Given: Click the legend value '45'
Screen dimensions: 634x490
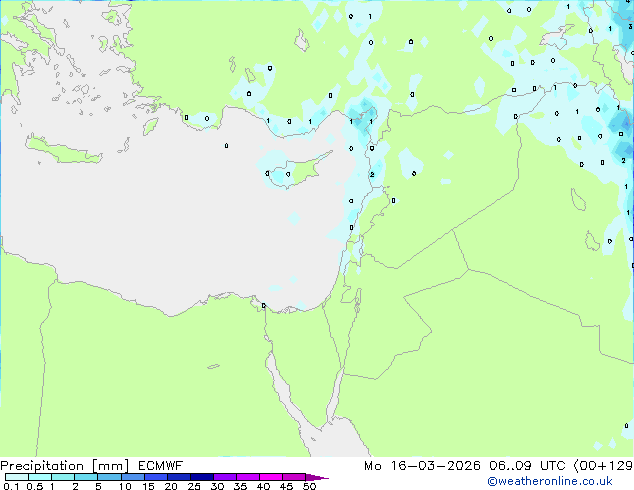Looking at the screenshot, I should point(286,486).
